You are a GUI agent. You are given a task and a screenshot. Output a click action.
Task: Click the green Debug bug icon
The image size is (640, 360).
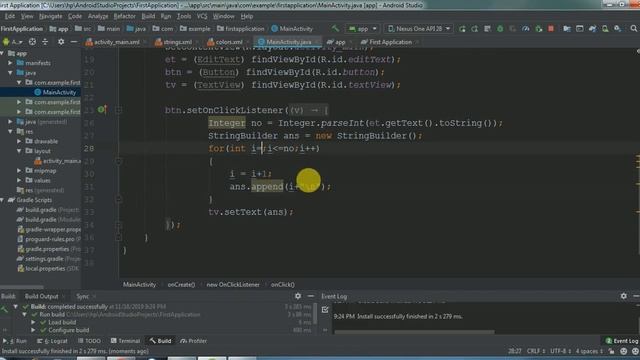[500, 29]
